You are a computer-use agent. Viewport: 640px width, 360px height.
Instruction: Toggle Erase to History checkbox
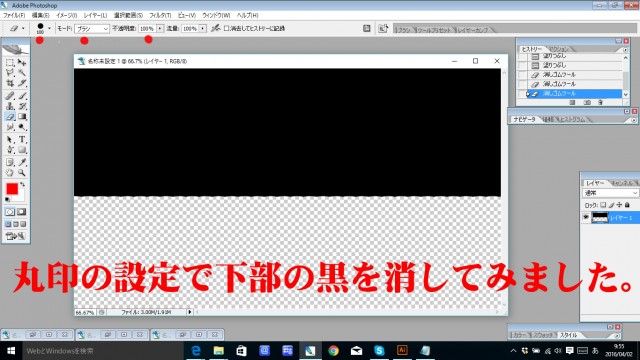pyautogui.click(x=227, y=29)
